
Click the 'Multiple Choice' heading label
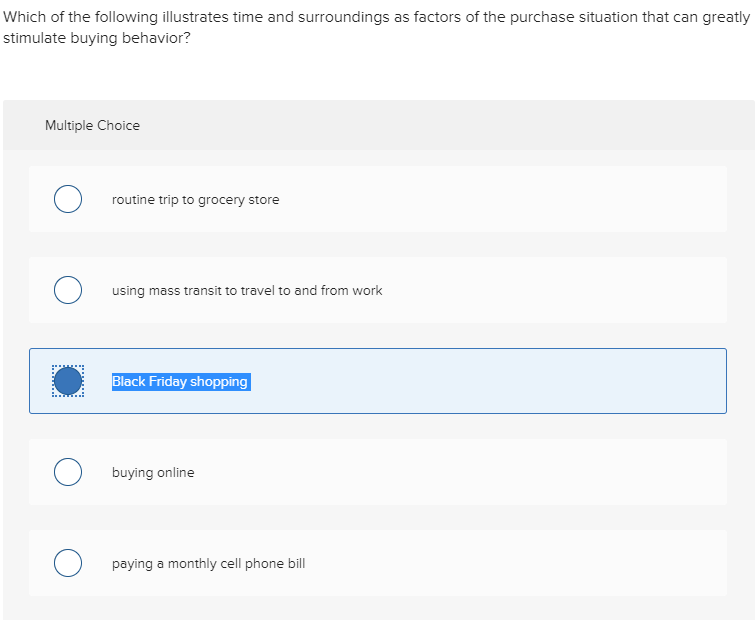92,125
